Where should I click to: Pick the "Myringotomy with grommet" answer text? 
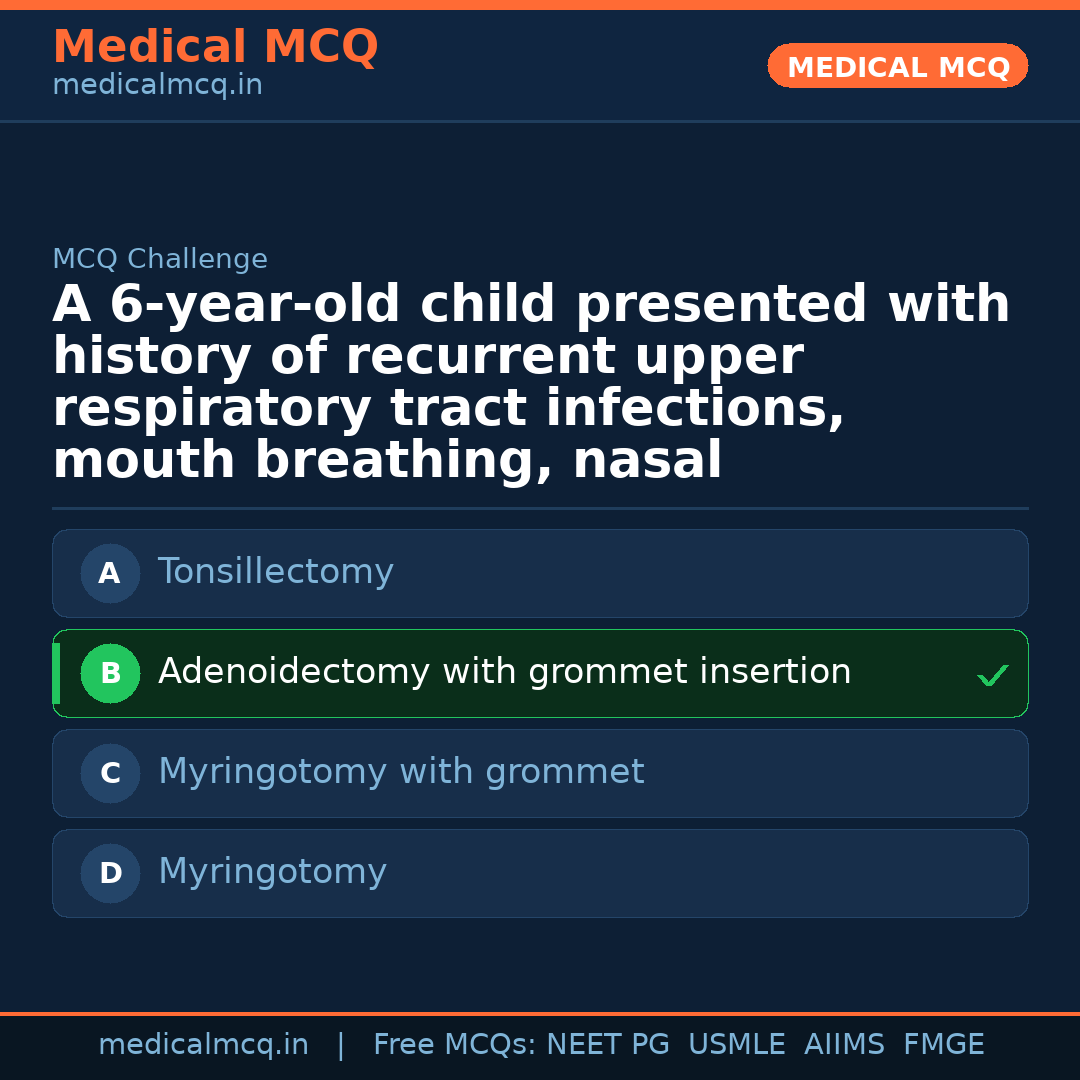coord(401,772)
